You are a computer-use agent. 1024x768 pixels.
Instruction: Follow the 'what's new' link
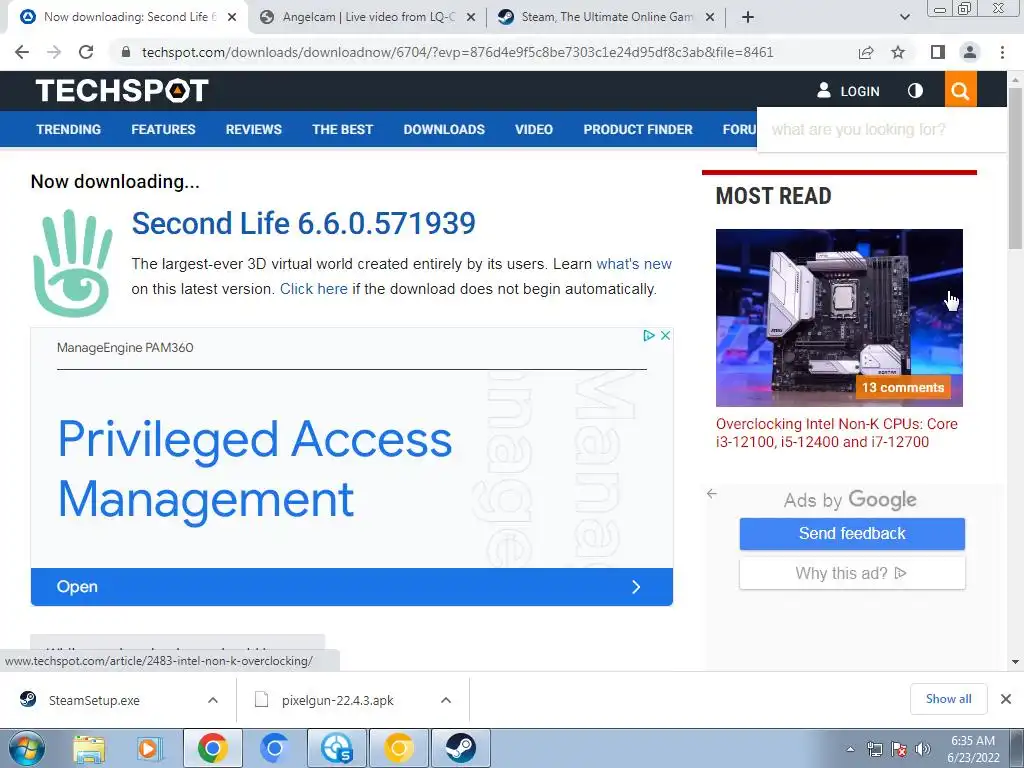click(x=633, y=264)
